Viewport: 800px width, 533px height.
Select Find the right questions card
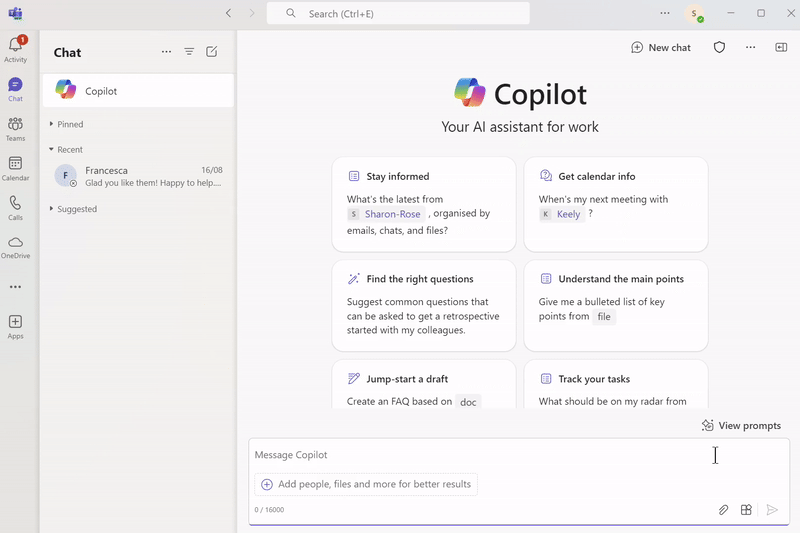[x=424, y=306]
